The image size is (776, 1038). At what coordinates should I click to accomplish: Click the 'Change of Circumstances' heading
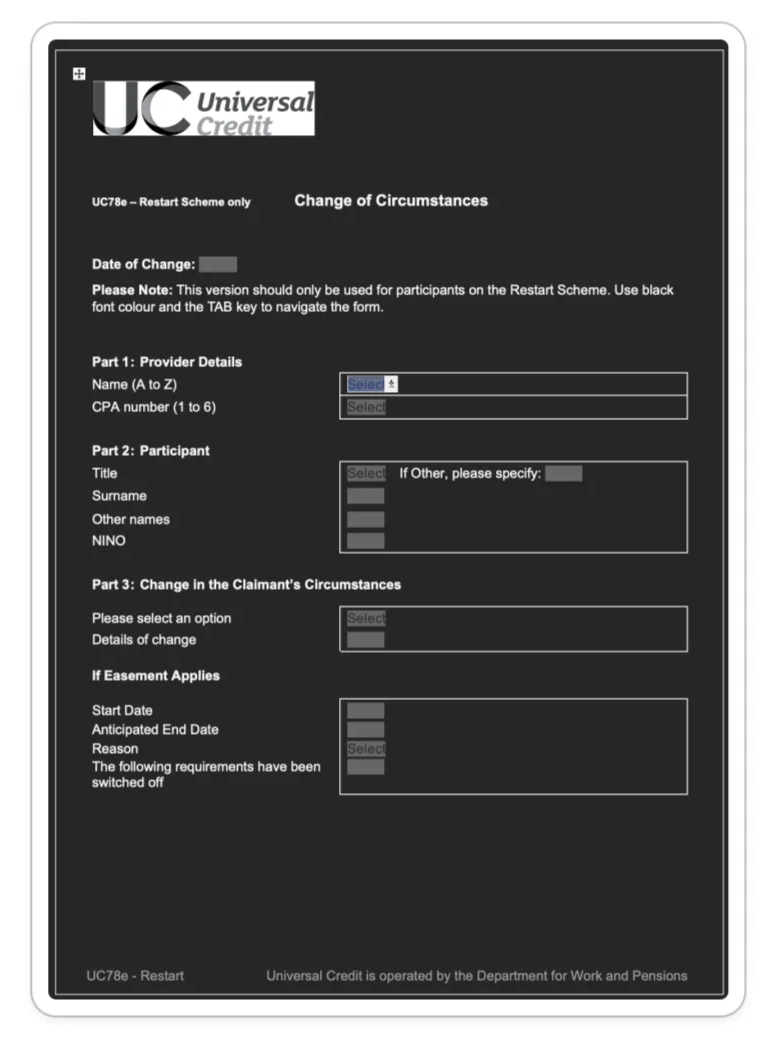[x=391, y=201]
